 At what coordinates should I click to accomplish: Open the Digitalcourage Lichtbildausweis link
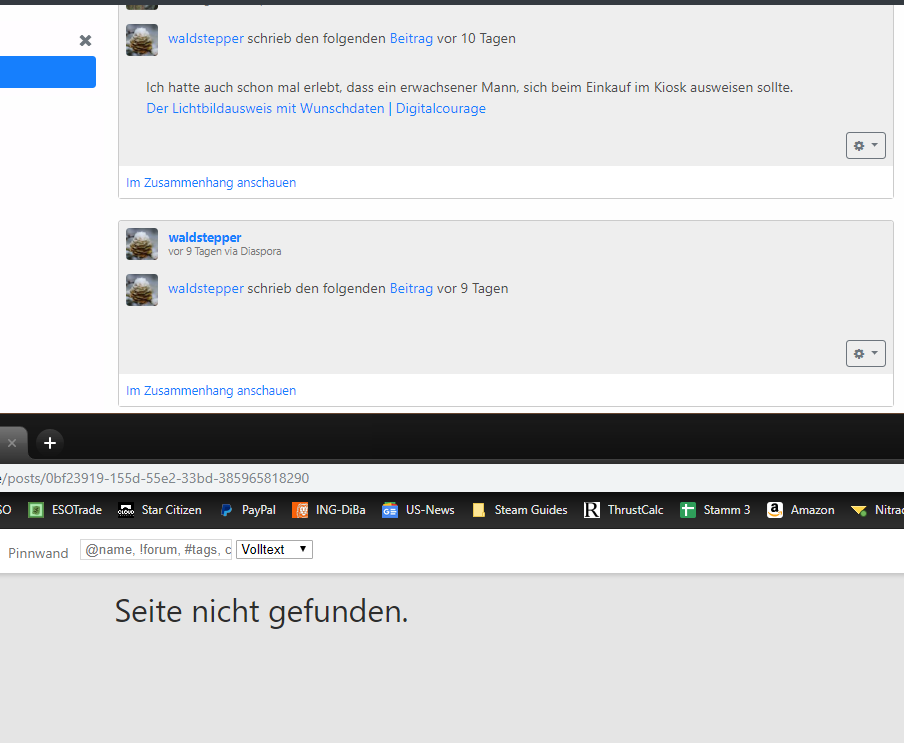coord(316,108)
